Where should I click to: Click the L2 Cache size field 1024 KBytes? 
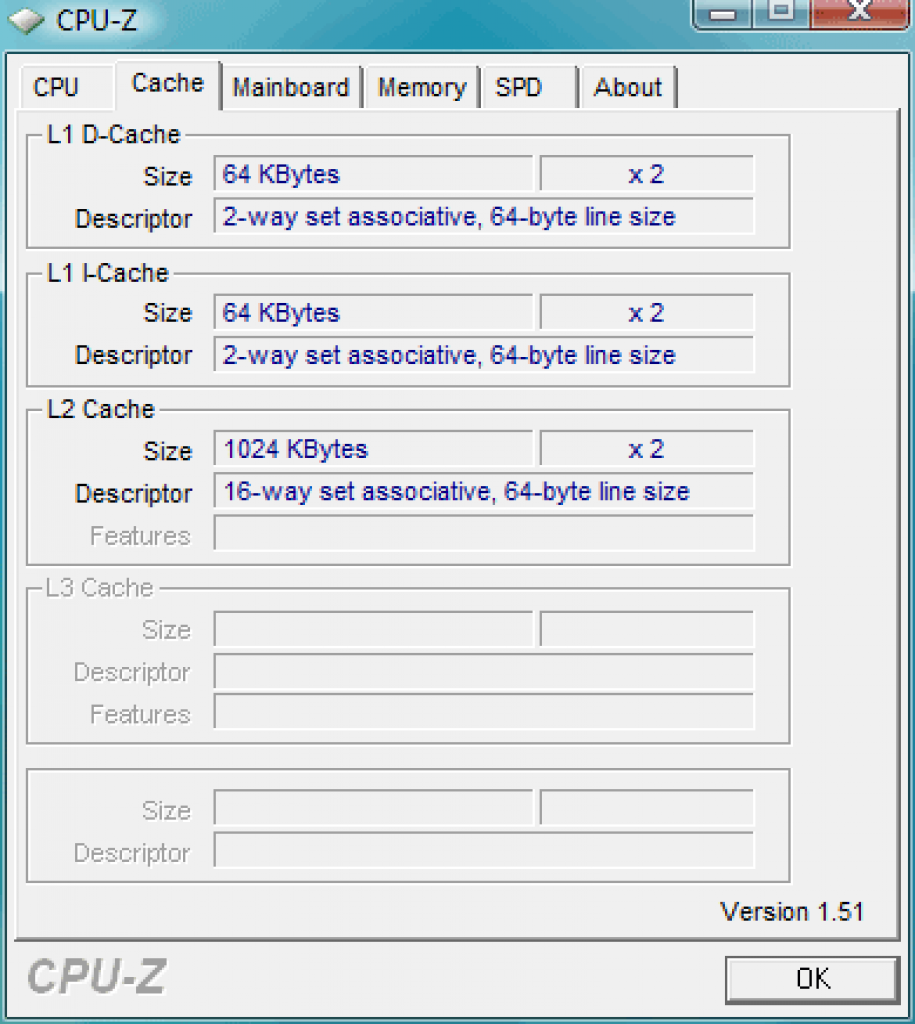[x=374, y=449]
